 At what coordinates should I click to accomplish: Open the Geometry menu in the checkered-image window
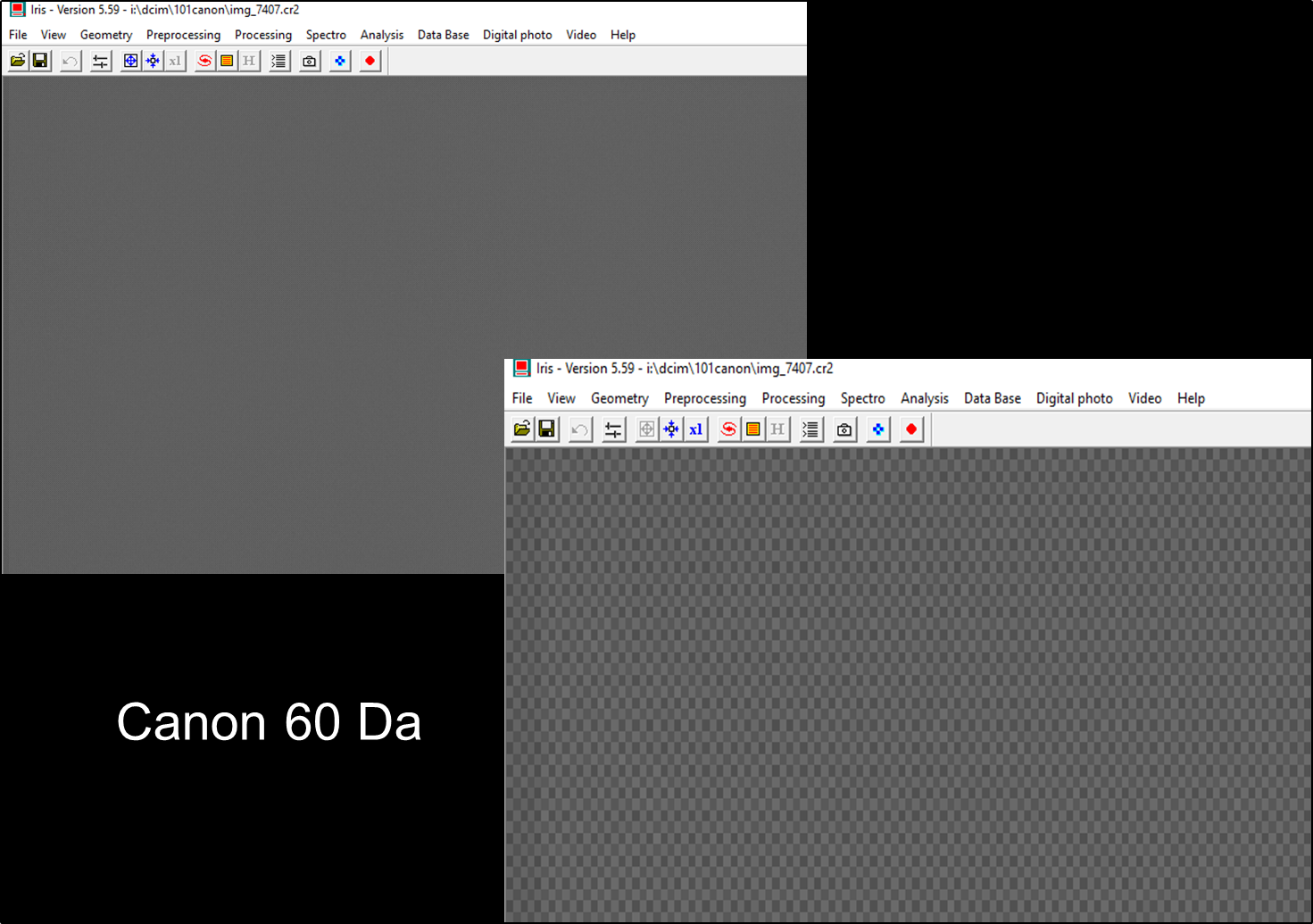click(619, 398)
